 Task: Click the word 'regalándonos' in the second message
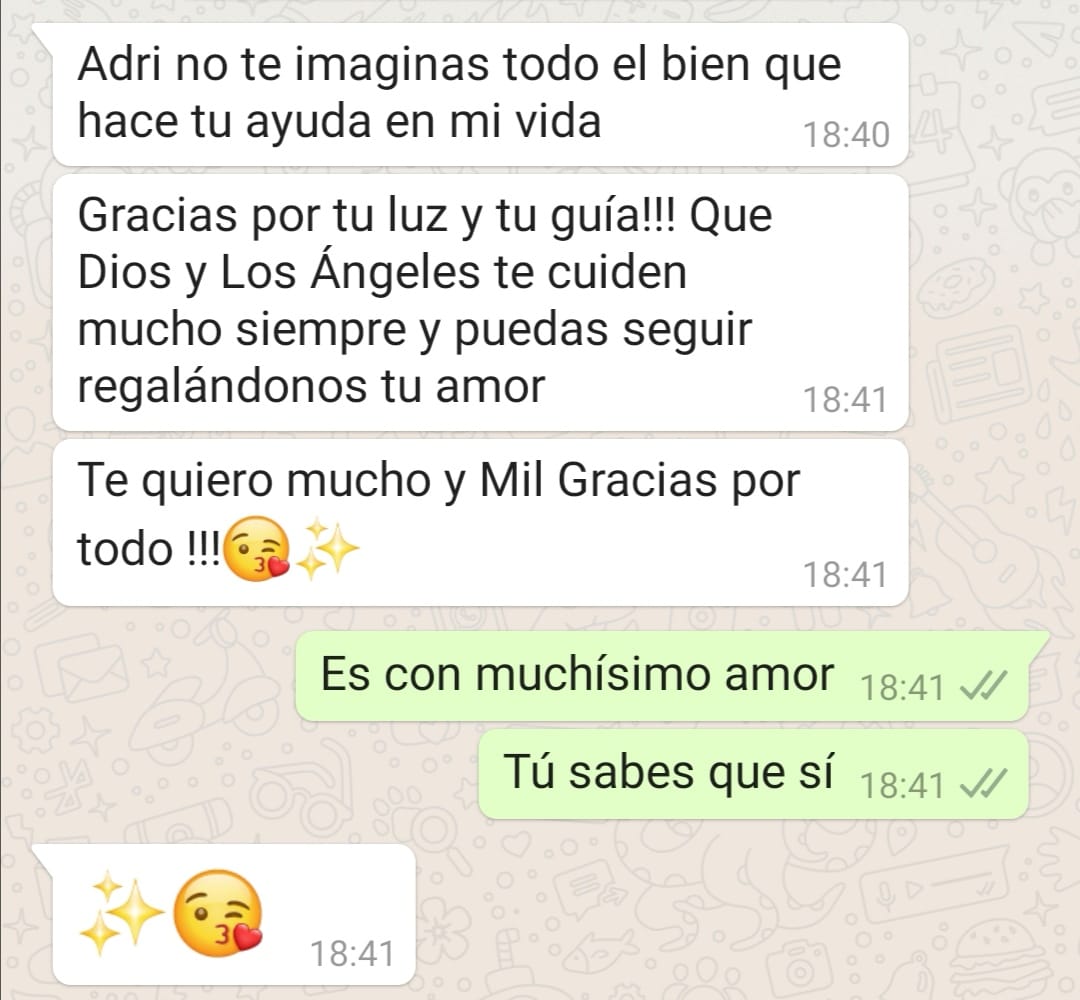222,388
